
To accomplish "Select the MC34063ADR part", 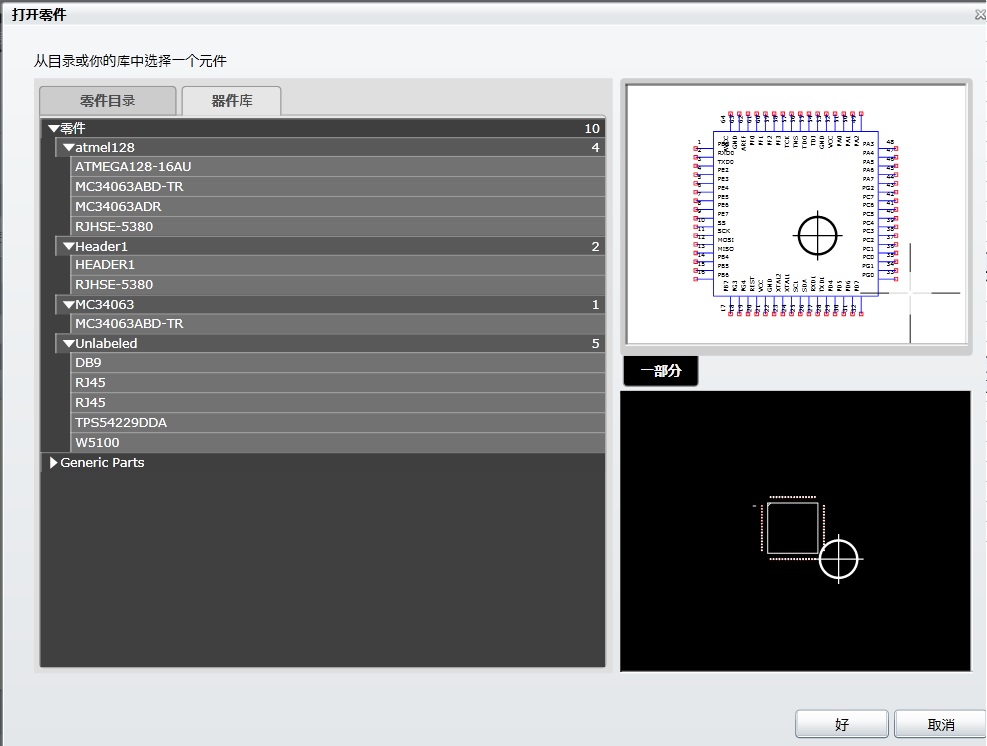I will tap(338, 207).
